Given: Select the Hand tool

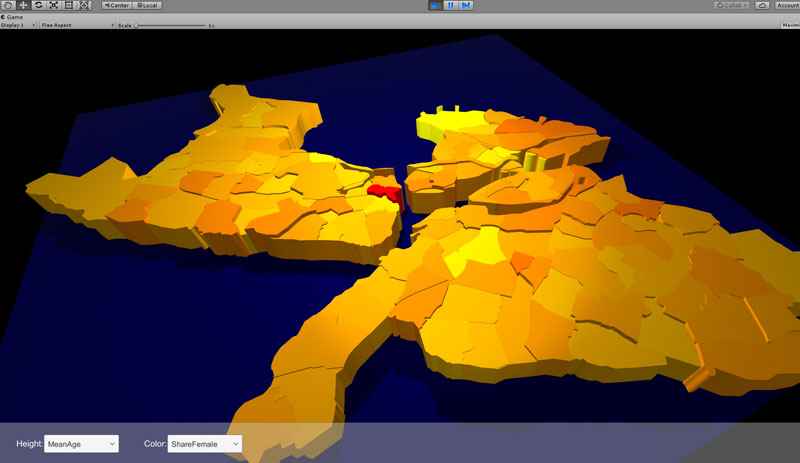Looking at the screenshot, I should [x=8, y=5].
